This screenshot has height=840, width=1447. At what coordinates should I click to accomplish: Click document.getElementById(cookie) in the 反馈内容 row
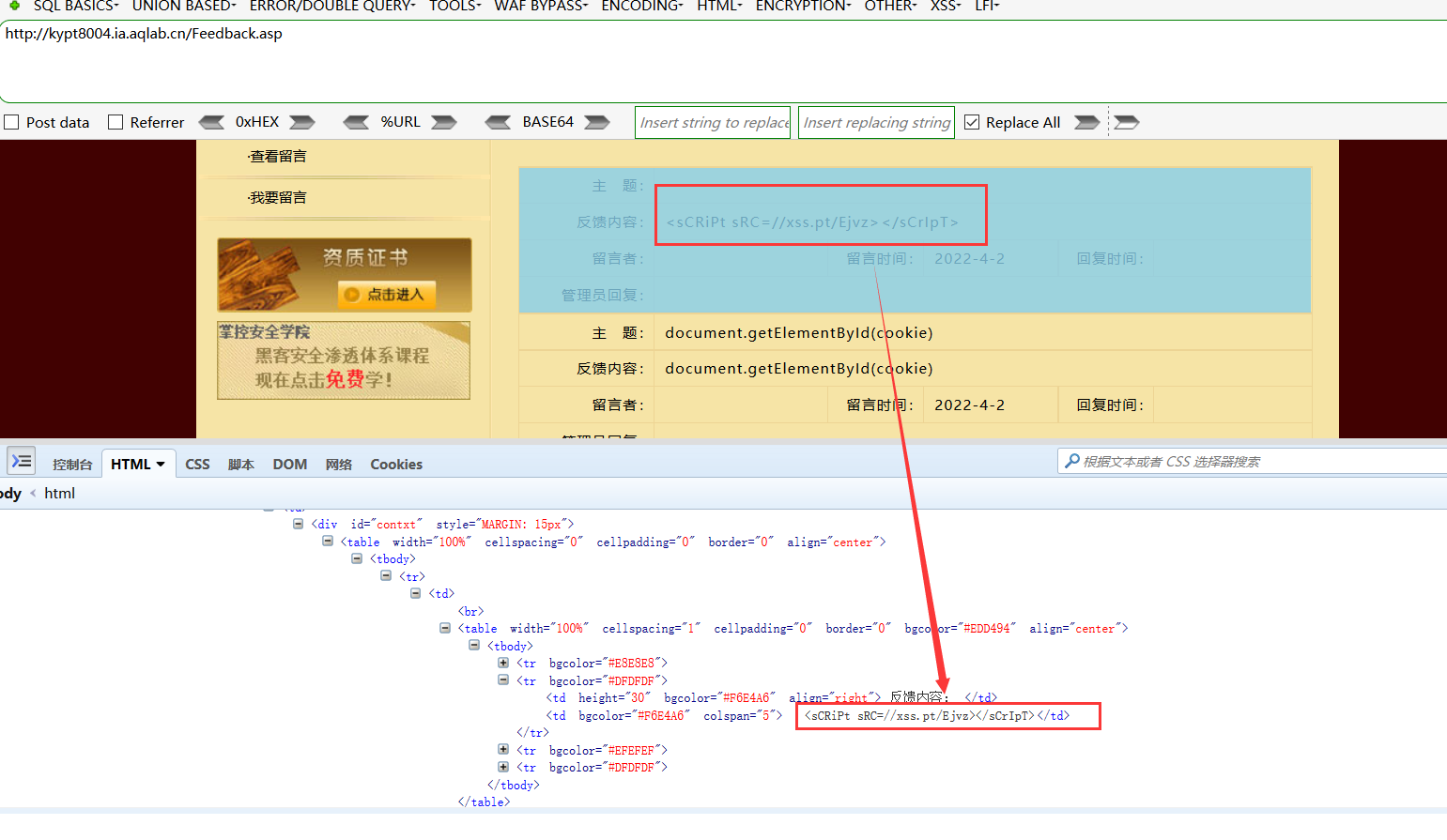799,369
